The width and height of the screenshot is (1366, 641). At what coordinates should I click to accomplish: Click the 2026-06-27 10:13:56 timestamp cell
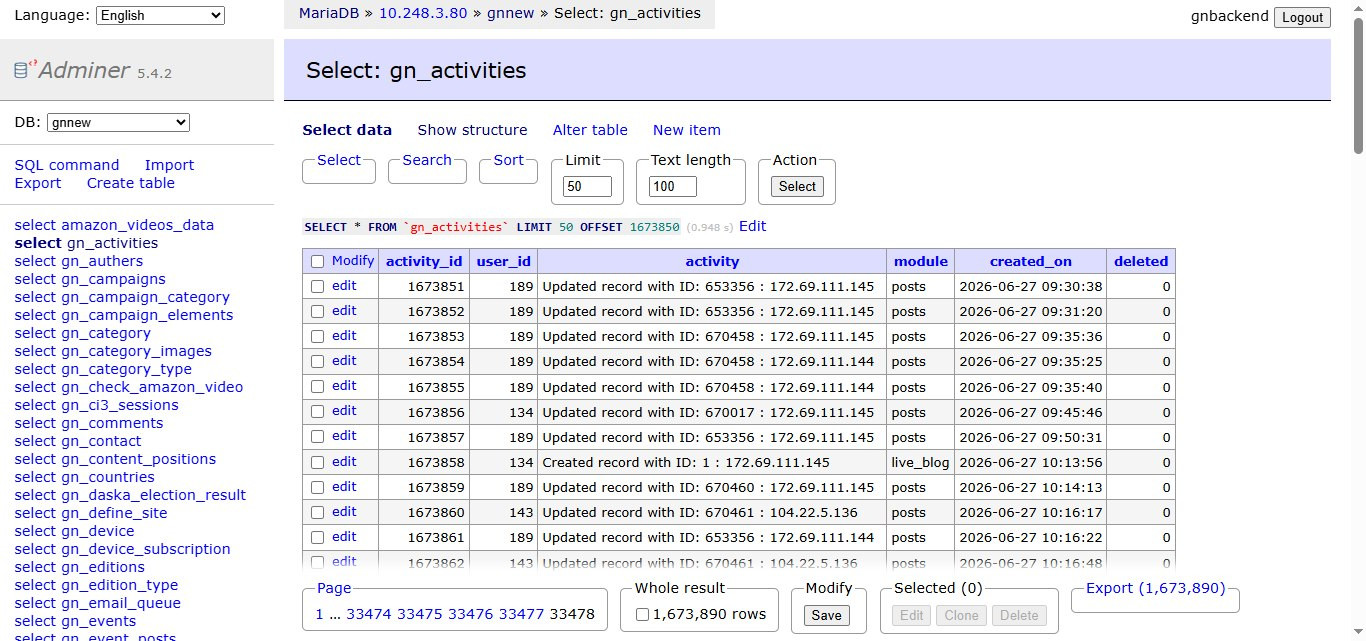click(x=1030, y=462)
